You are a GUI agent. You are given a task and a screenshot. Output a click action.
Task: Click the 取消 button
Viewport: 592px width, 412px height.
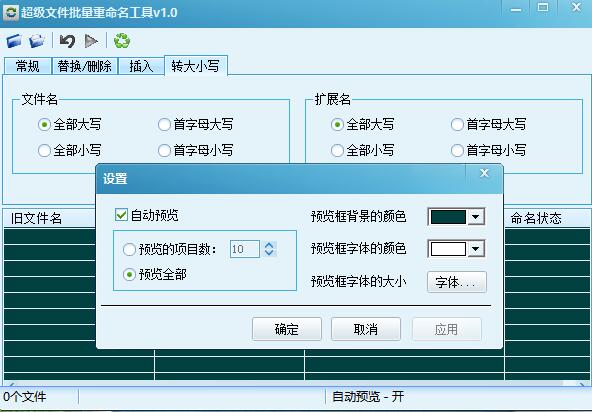(365, 329)
